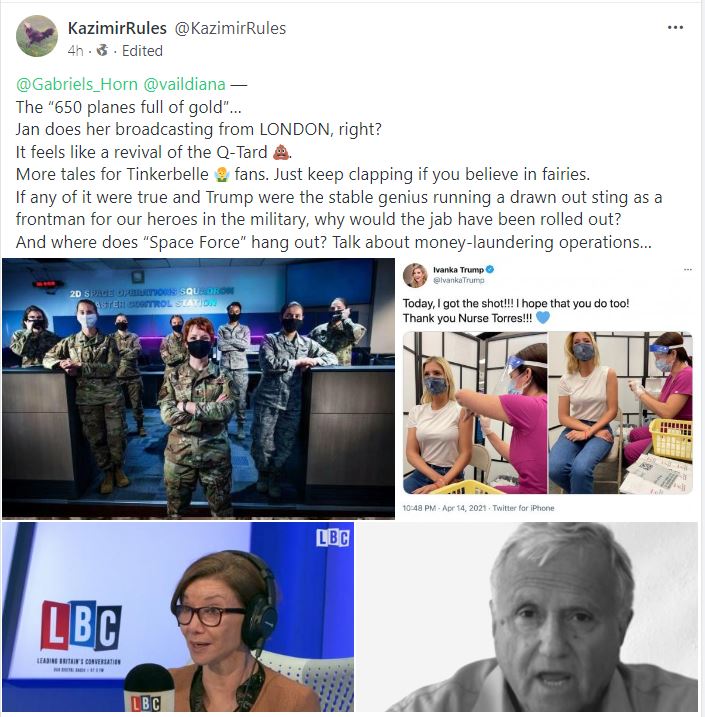
Task: Click the 4h post timestamp
Action: (75, 51)
